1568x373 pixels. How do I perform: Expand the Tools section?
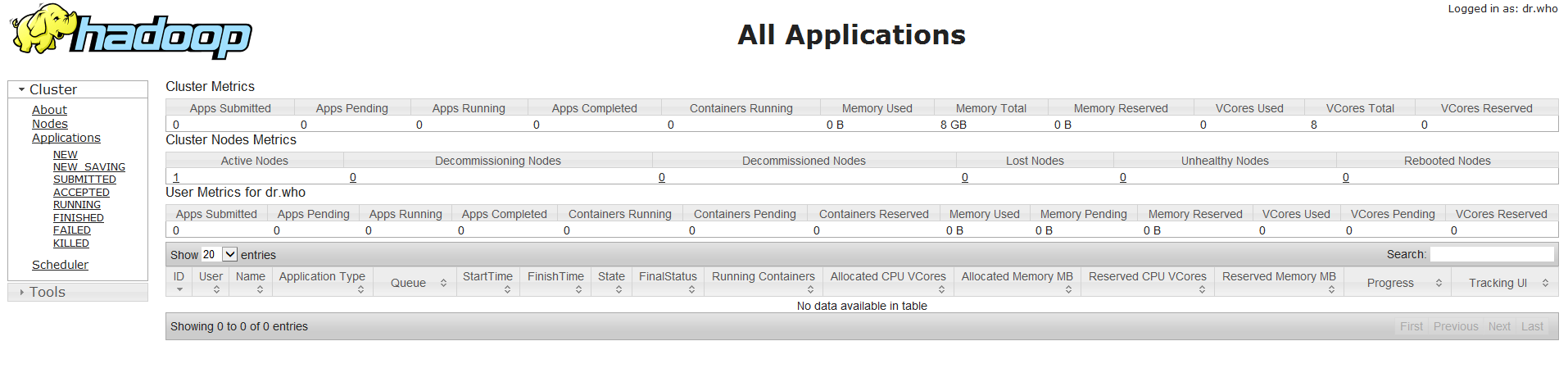[22, 292]
